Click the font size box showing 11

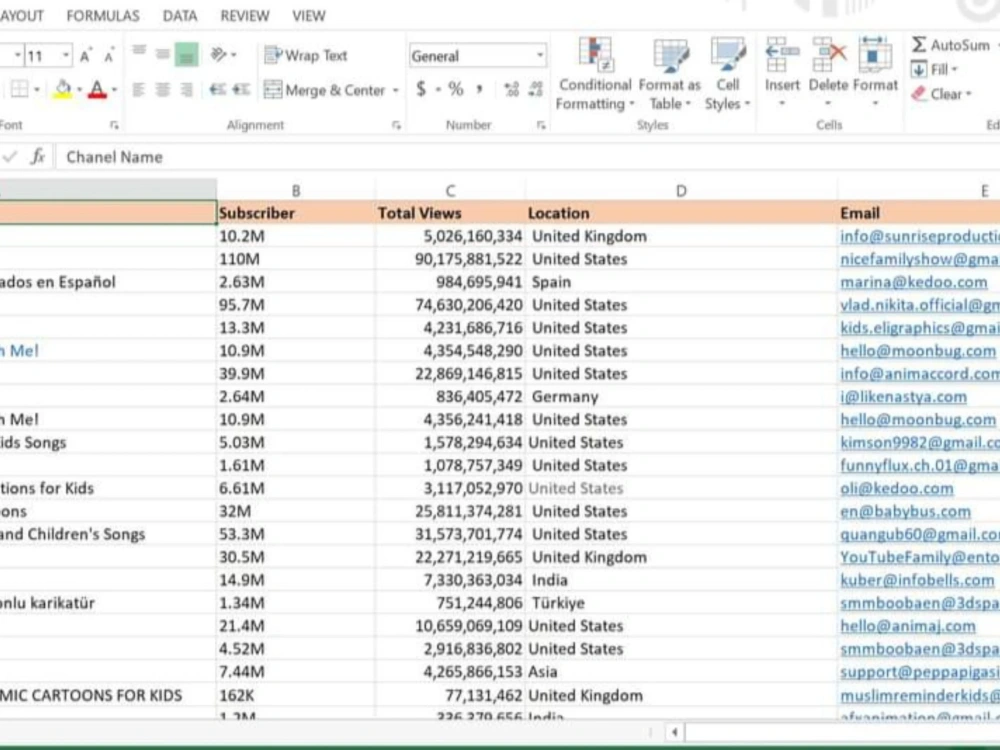point(42,56)
